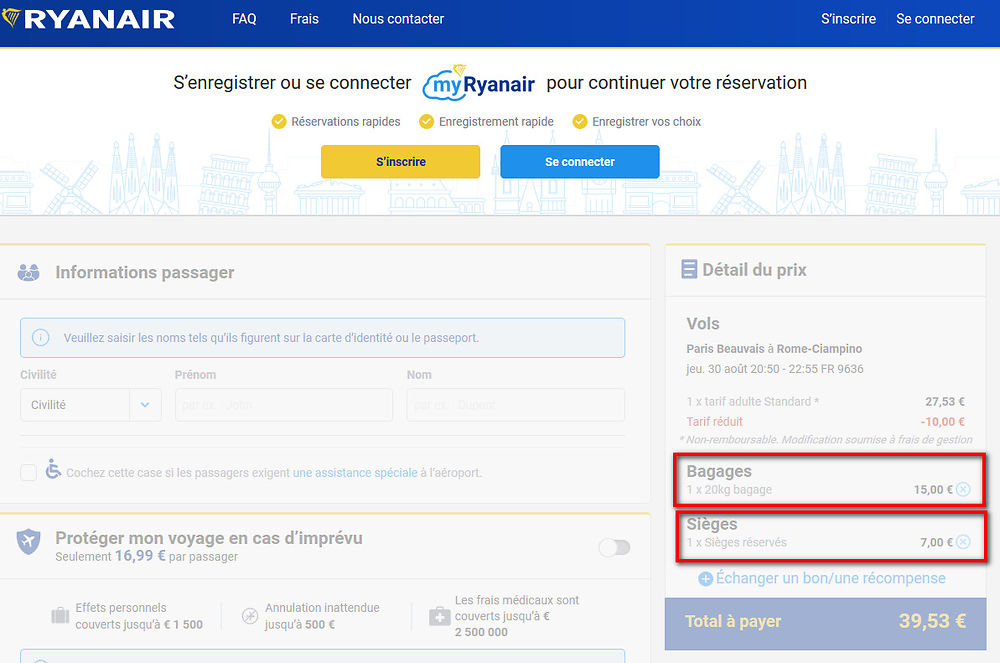This screenshot has height=663, width=1000.
Task: Click the Effets personnels luggage icon
Action: coord(60,616)
